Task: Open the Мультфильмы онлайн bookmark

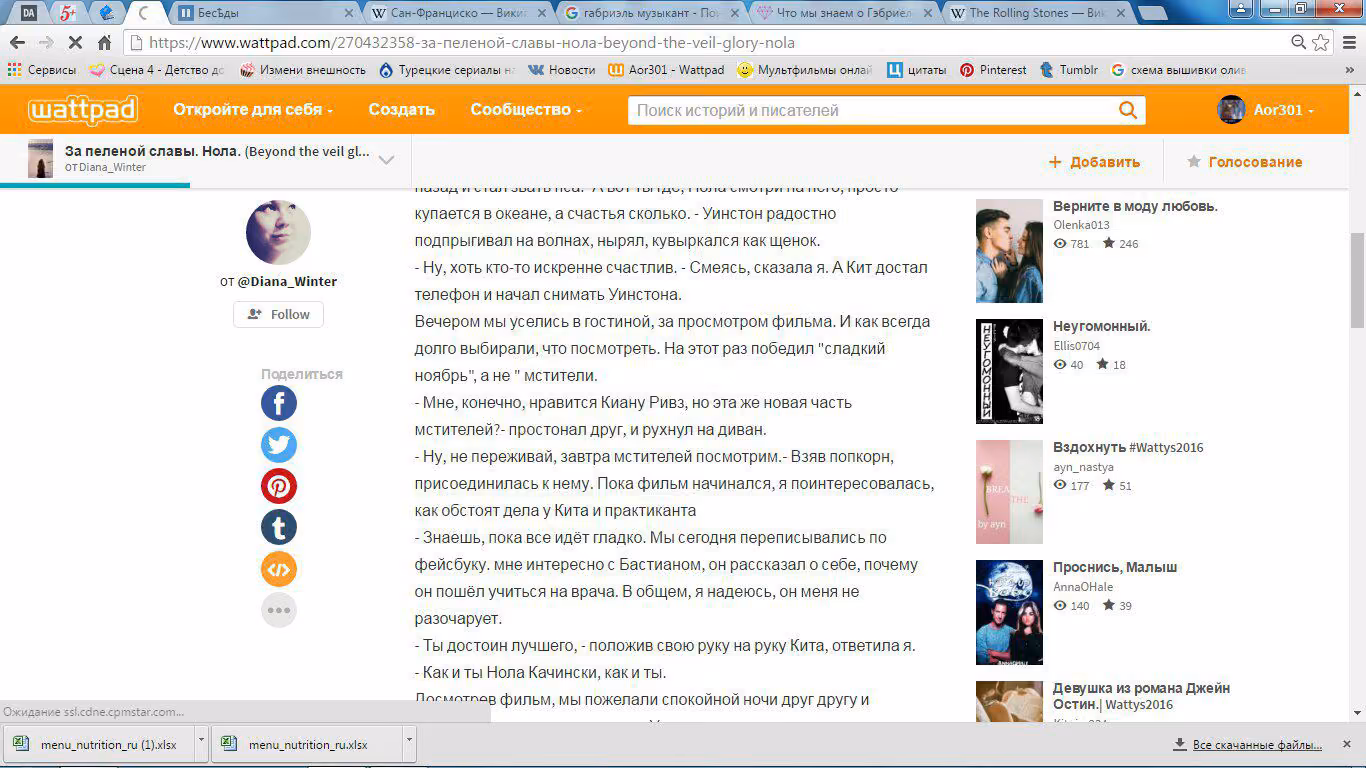Action: [804, 70]
